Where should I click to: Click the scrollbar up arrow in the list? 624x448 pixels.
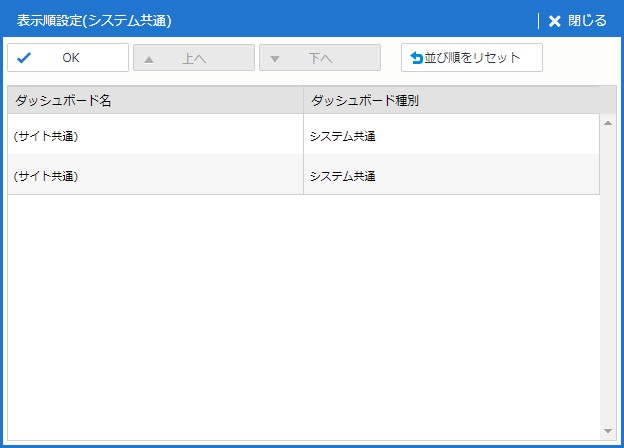pyautogui.click(x=608, y=123)
